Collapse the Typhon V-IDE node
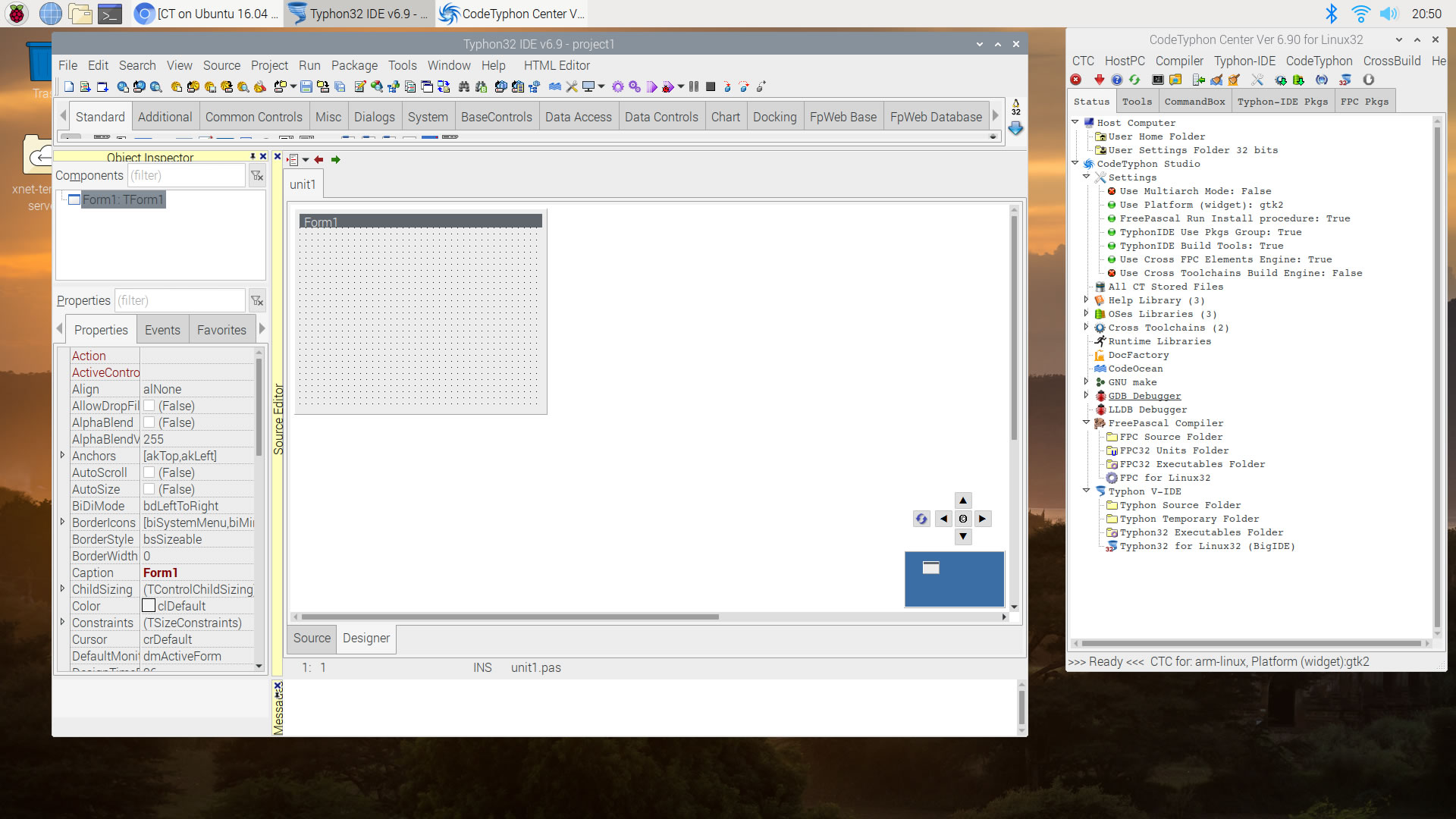Viewport: 1456px width, 819px height. point(1087,491)
